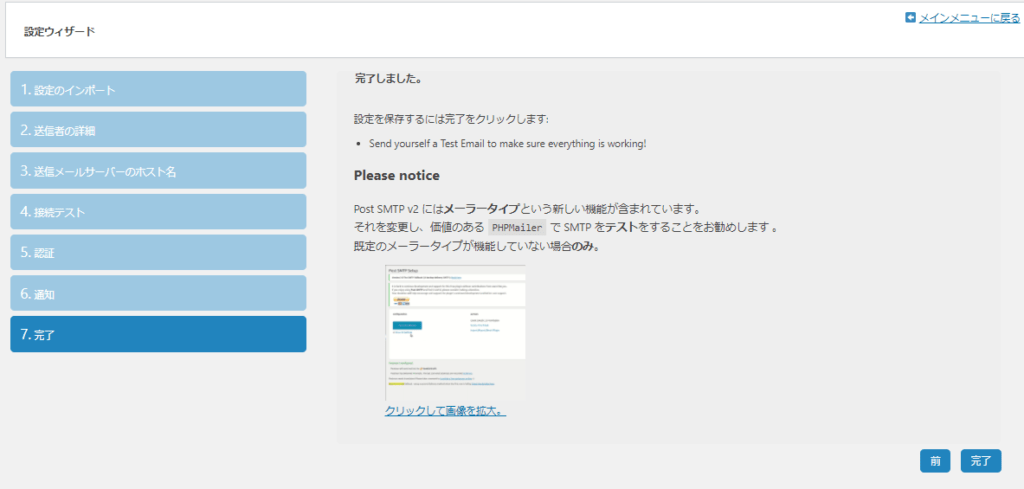Click the Send yourself a Test Email bullet
Screen dimensions: 1024x489
pos(507,144)
